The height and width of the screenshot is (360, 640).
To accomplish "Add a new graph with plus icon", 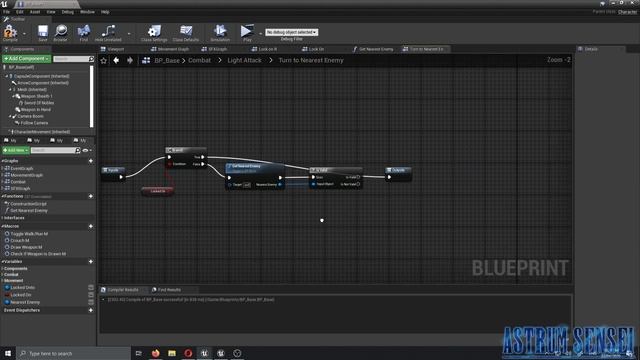I will (91, 161).
